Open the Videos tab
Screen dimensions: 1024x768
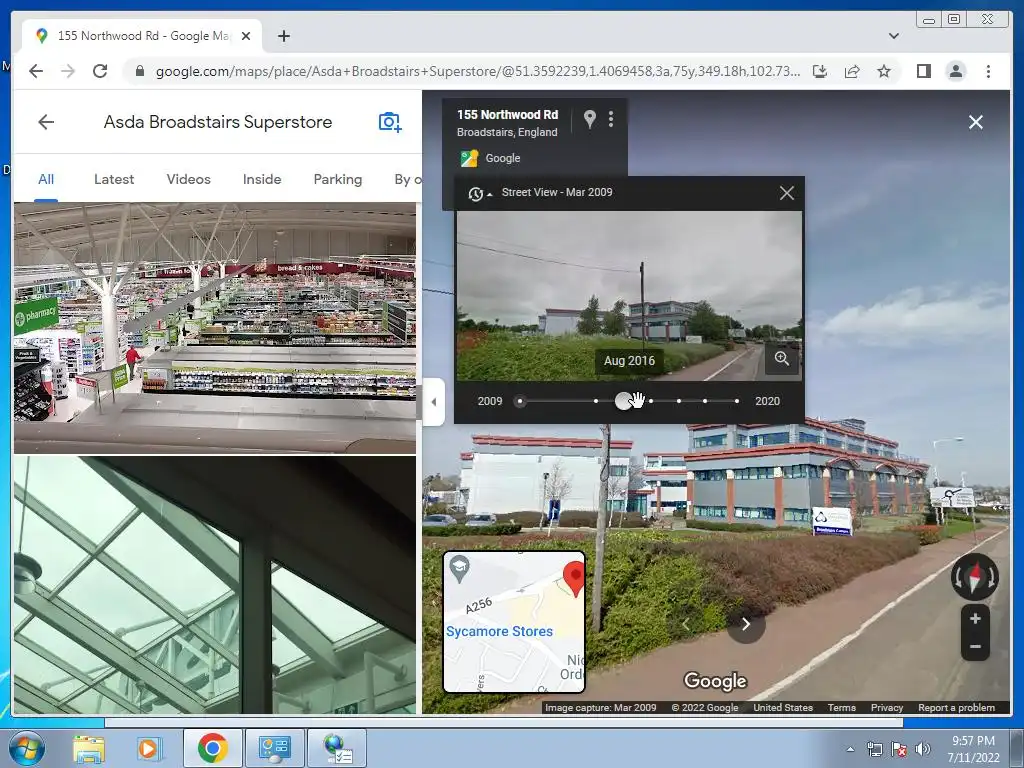click(188, 179)
